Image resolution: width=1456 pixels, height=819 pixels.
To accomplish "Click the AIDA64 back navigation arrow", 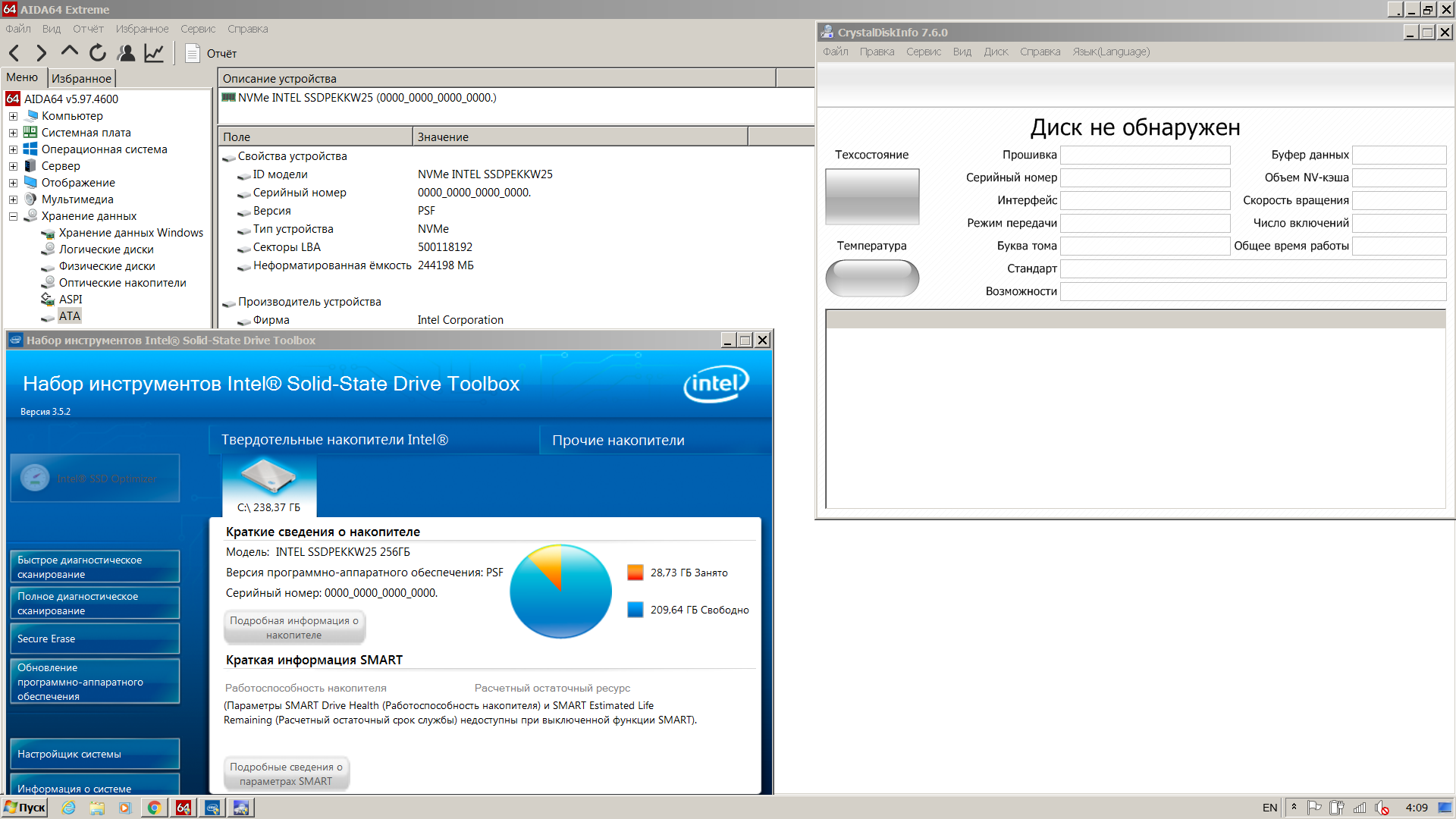I will tap(14, 53).
